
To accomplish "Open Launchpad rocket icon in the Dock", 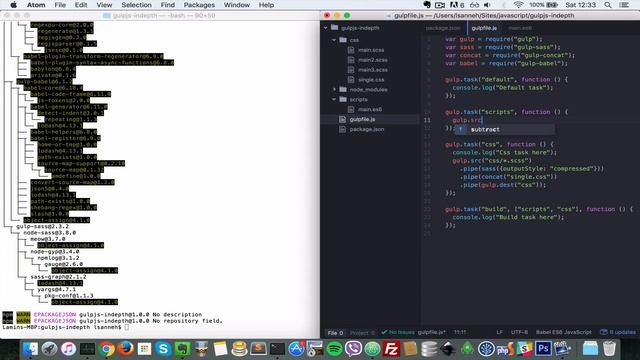I will 49,349.
